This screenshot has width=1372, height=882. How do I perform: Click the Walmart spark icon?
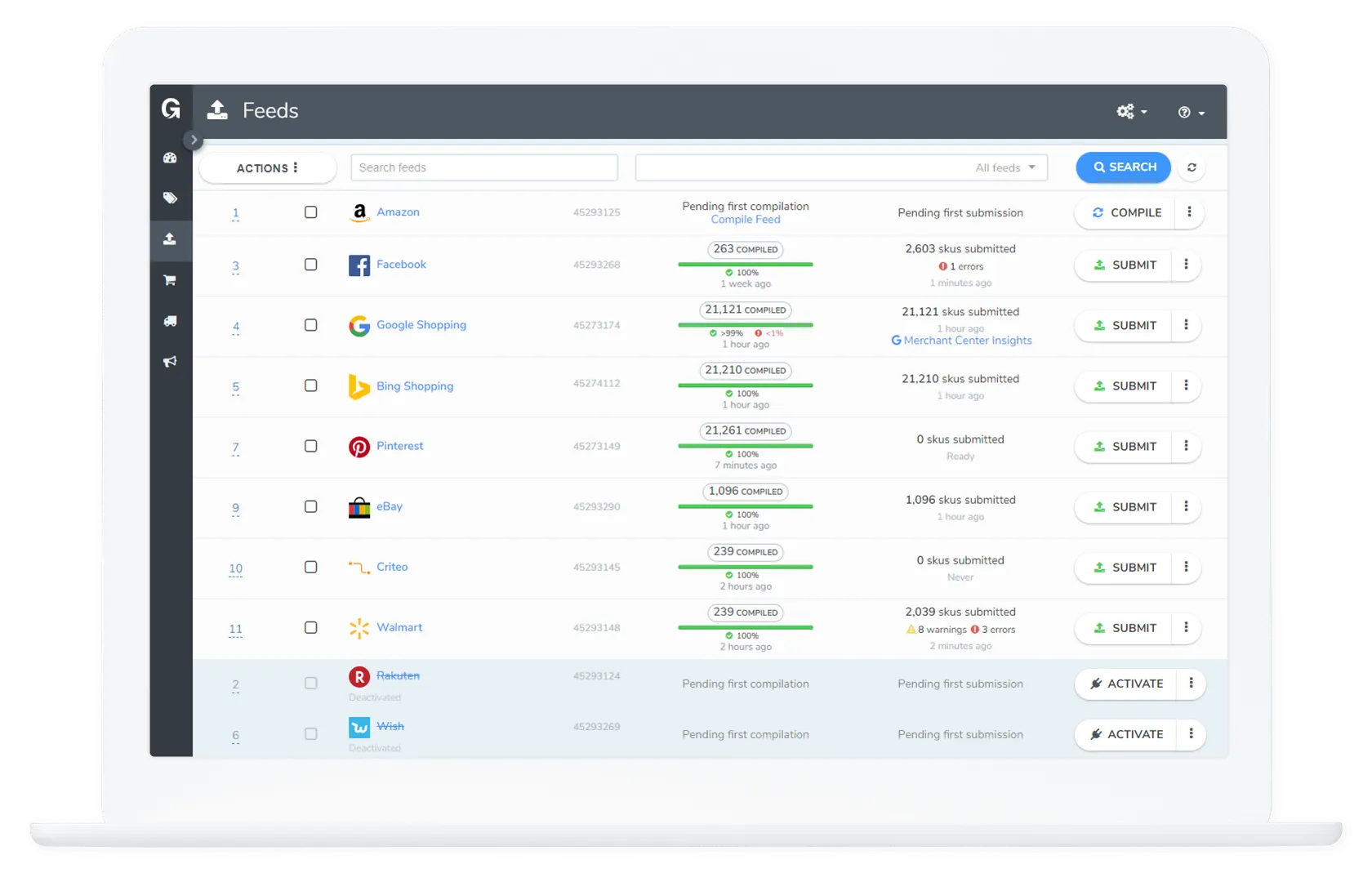pos(359,628)
